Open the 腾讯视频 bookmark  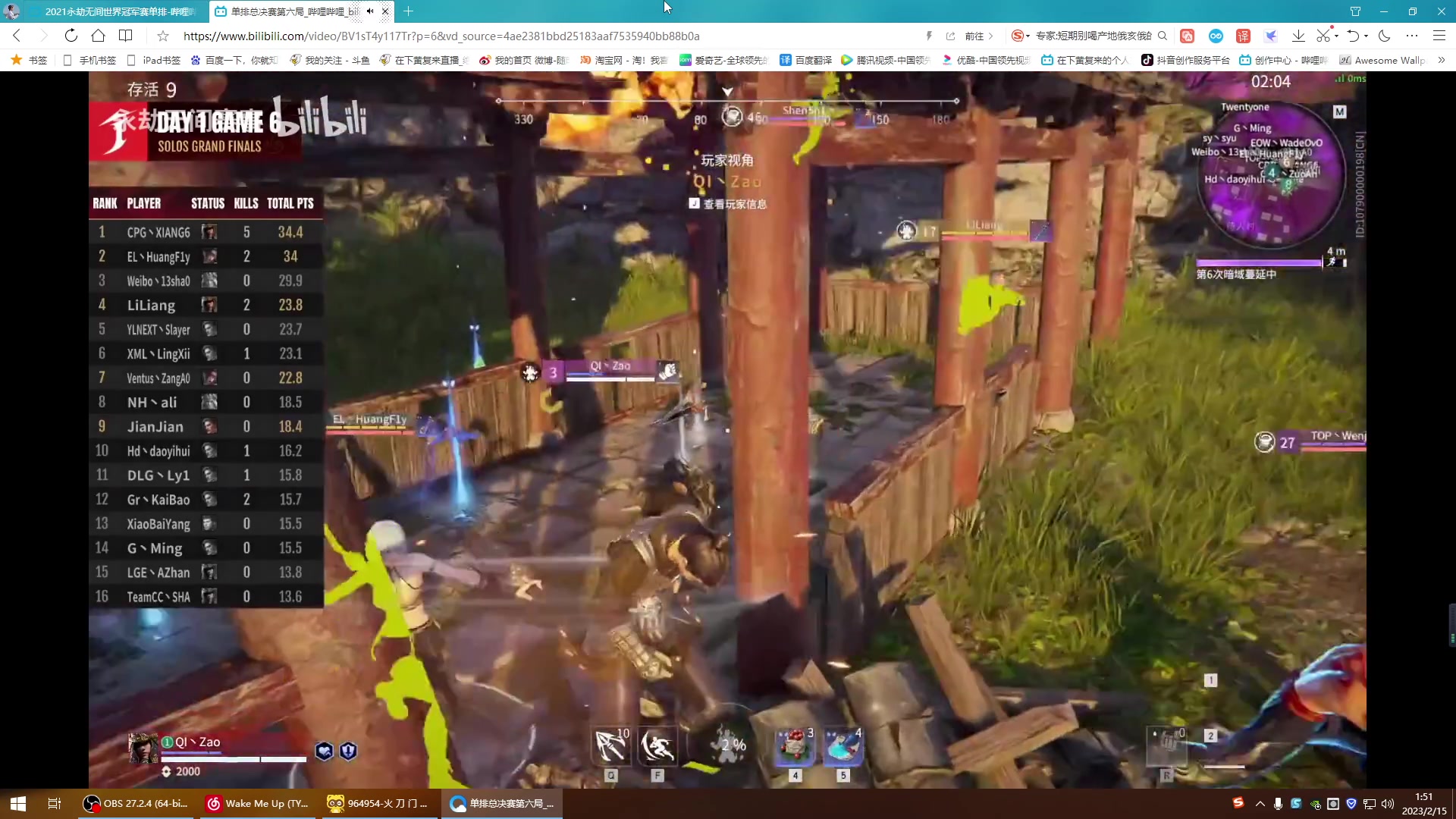point(885,60)
